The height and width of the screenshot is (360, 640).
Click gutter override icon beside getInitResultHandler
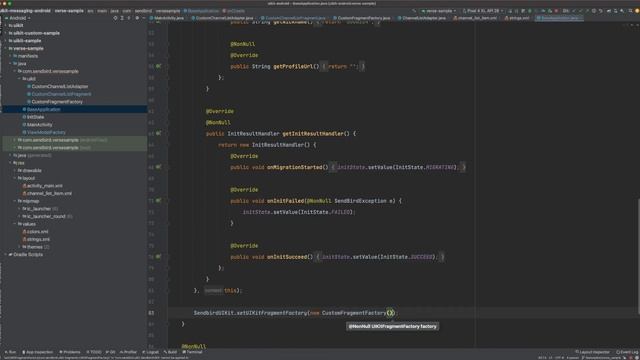(x=158, y=133)
